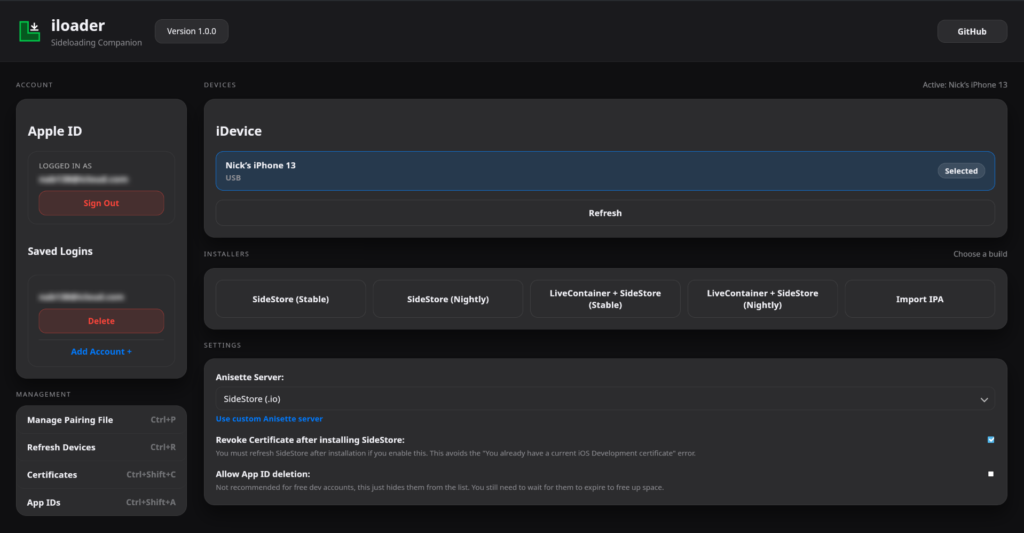Refresh the iDevice list
The width and height of the screenshot is (1024, 533).
click(x=605, y=213)
